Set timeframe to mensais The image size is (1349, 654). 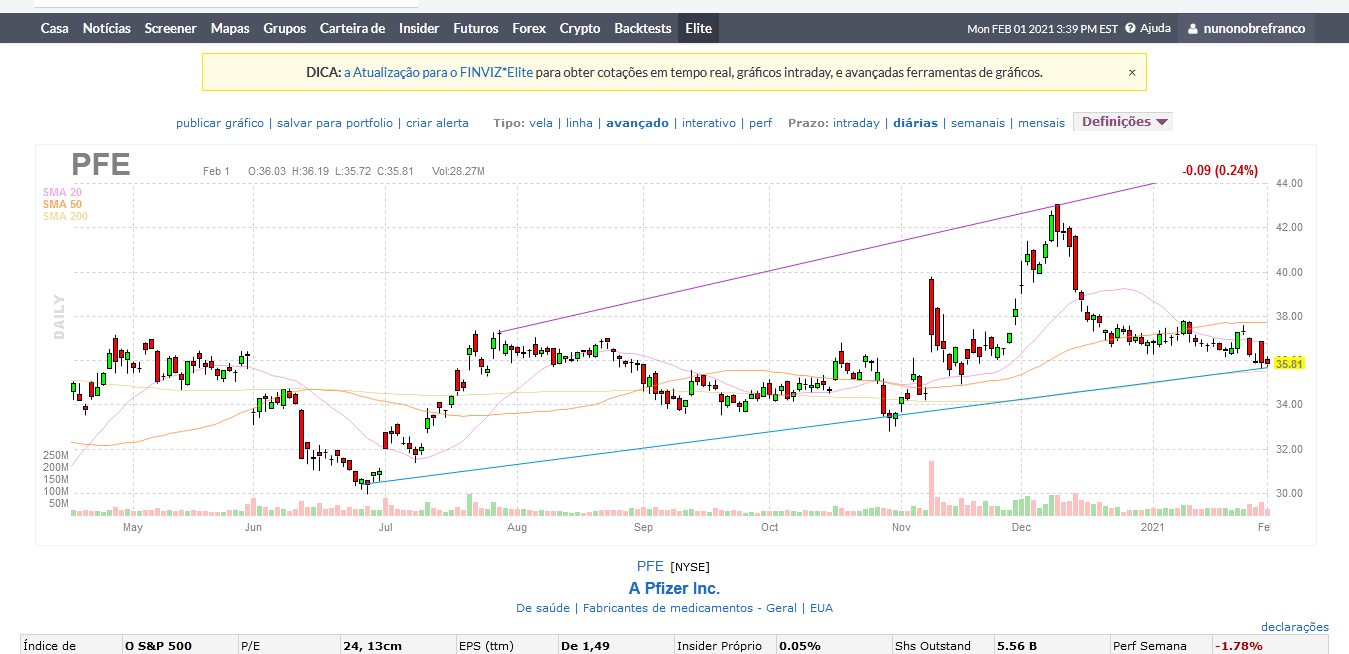1041,123
